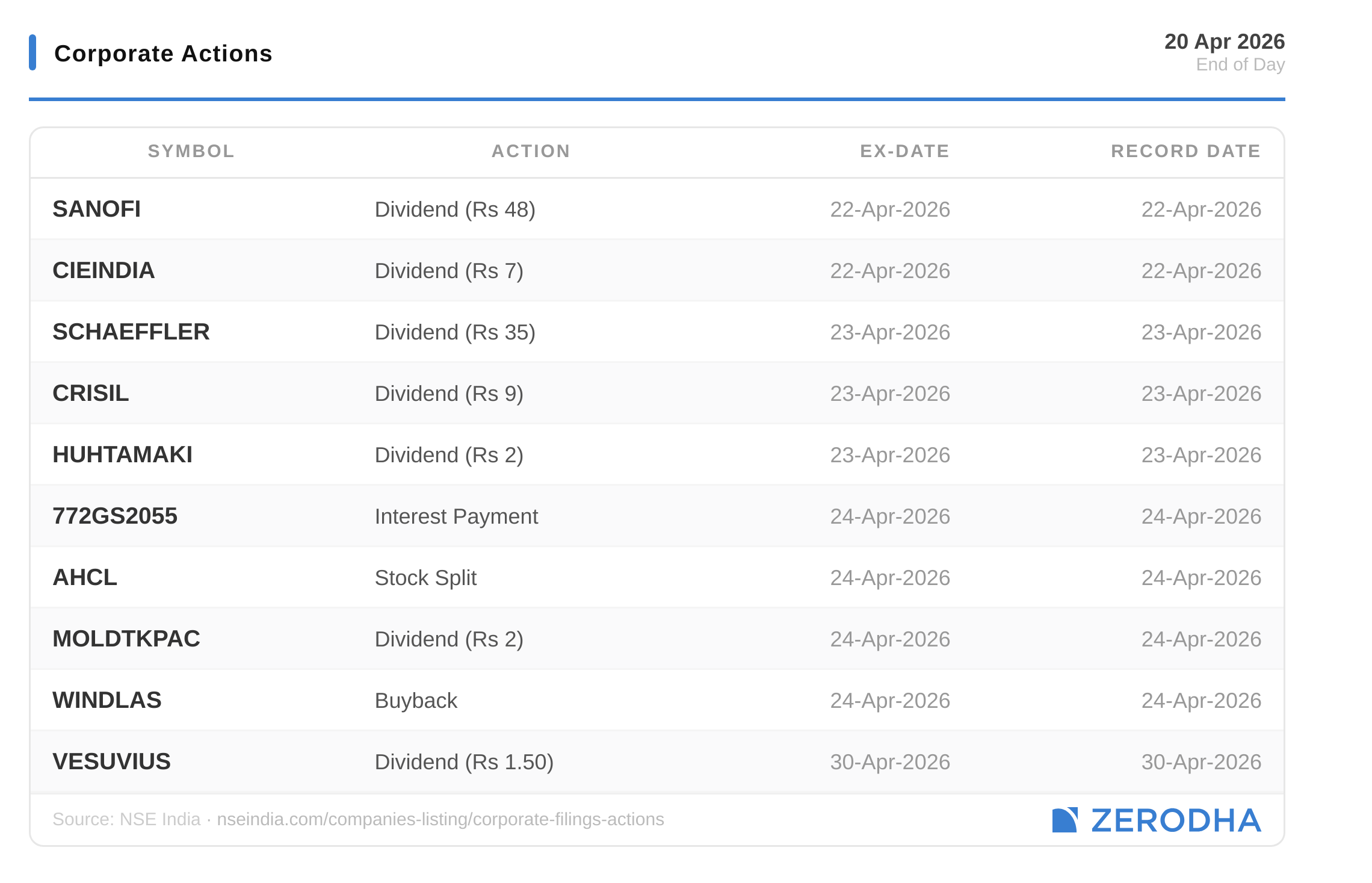Click the RECORD DATE column header
The image size is (1372, 883).
(x=1185, y=151)
